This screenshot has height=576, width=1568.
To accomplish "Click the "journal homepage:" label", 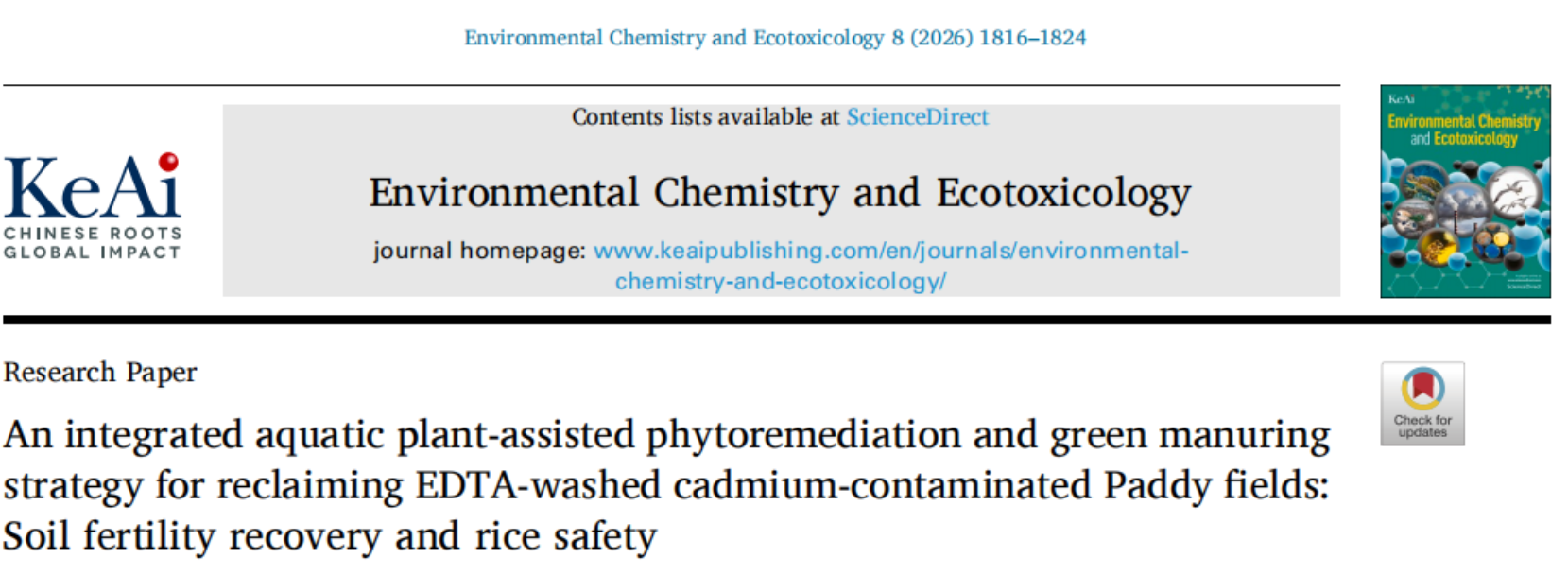I will [x=479, y=251].
